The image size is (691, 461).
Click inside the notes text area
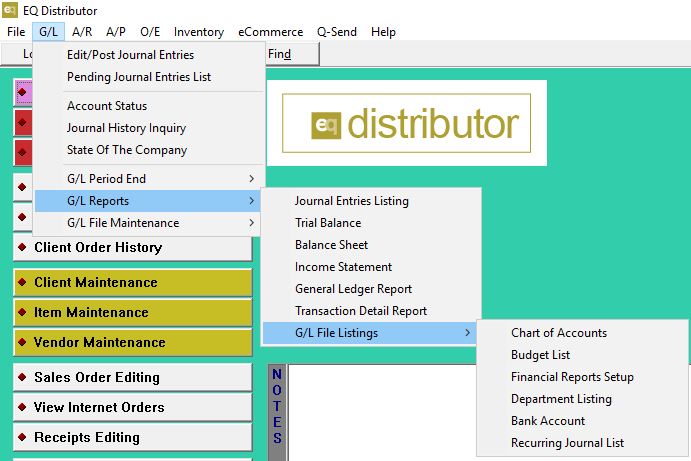point(382,413)
